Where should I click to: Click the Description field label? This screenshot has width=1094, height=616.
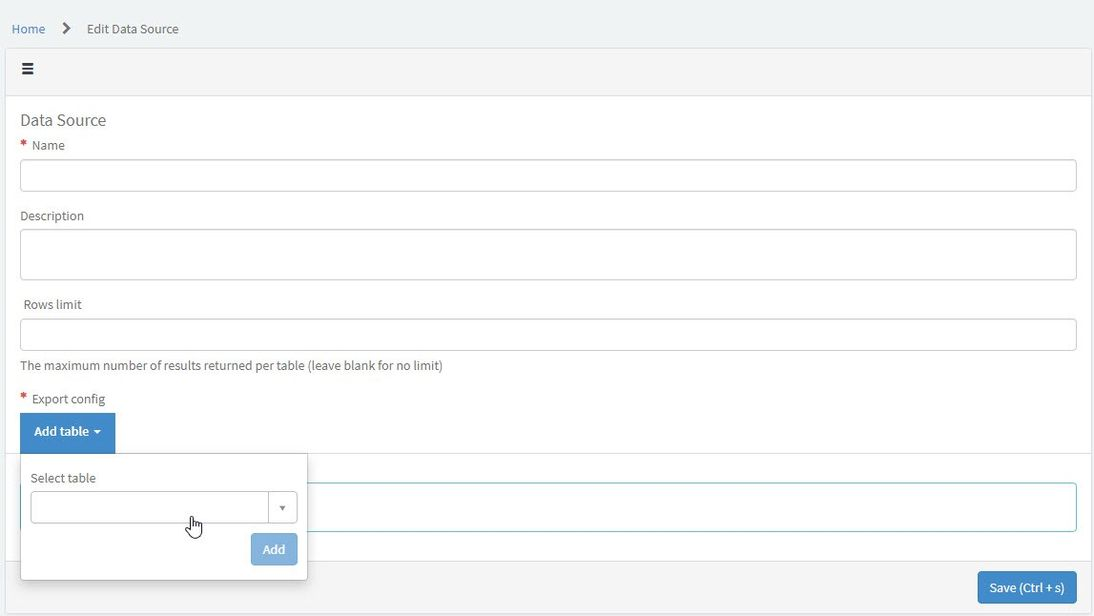pyautogui.click(x=52, y=216)
